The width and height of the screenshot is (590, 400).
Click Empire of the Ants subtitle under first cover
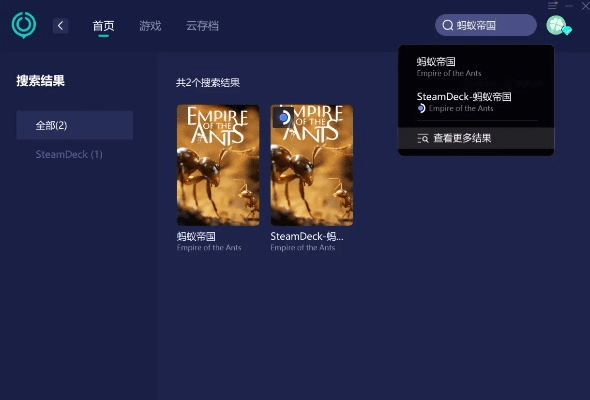pyautogui.click(x=209, y=248)
